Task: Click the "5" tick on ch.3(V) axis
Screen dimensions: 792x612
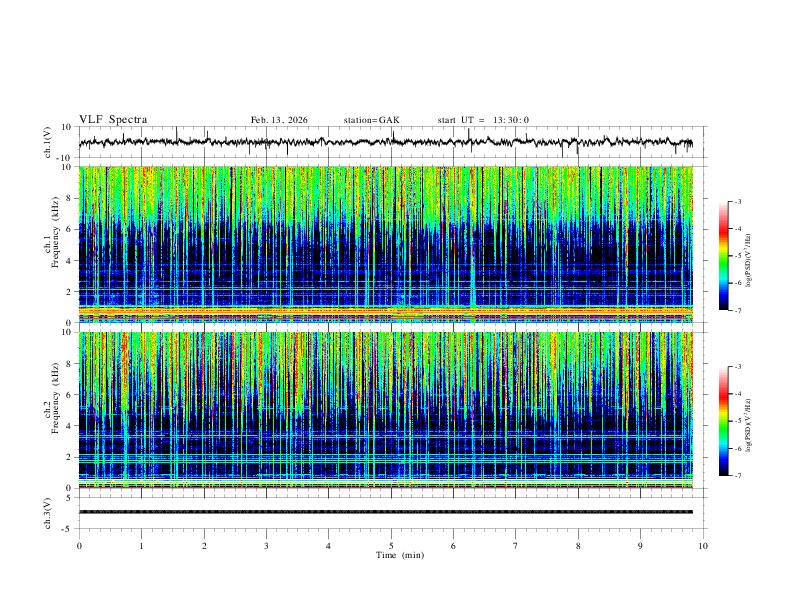Action: [70, 498]
